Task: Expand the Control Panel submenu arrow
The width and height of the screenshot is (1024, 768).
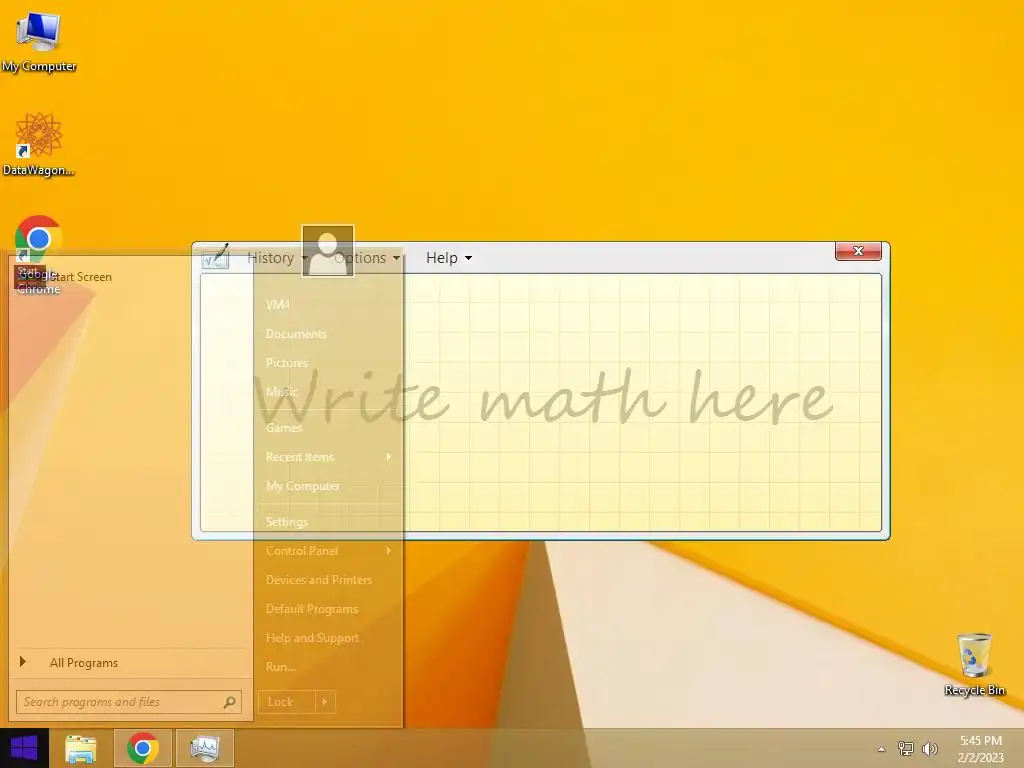Action: tap(389, 551)
